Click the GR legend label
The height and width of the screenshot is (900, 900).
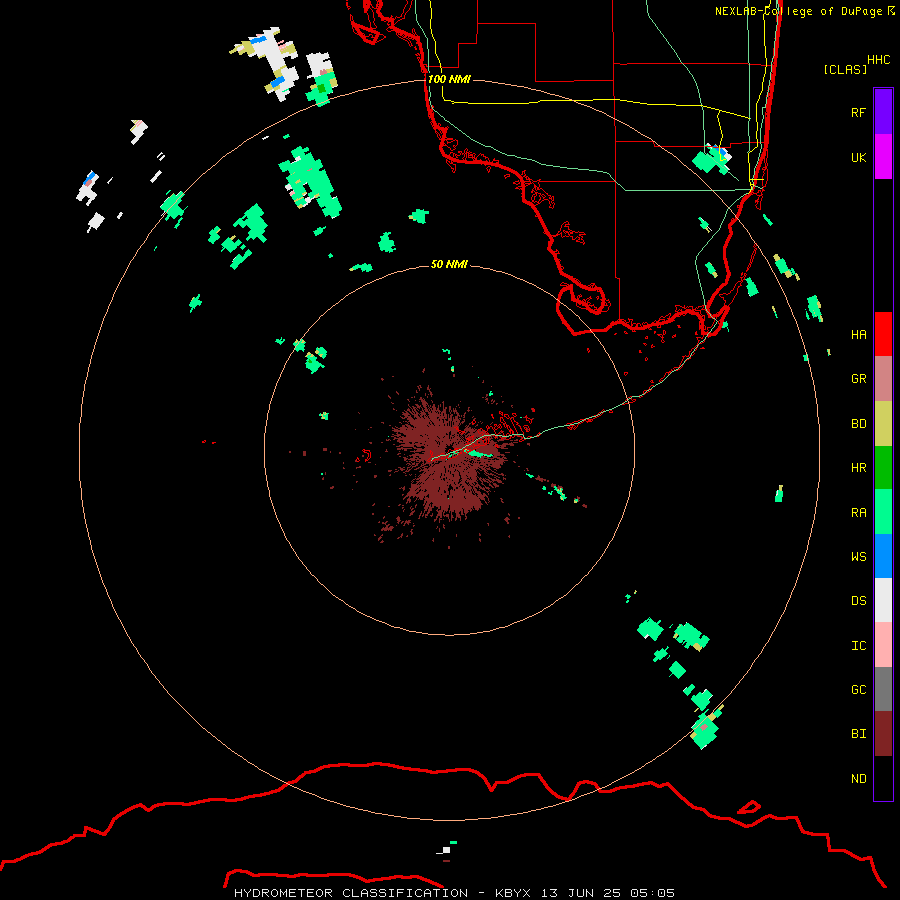point(858,379)
